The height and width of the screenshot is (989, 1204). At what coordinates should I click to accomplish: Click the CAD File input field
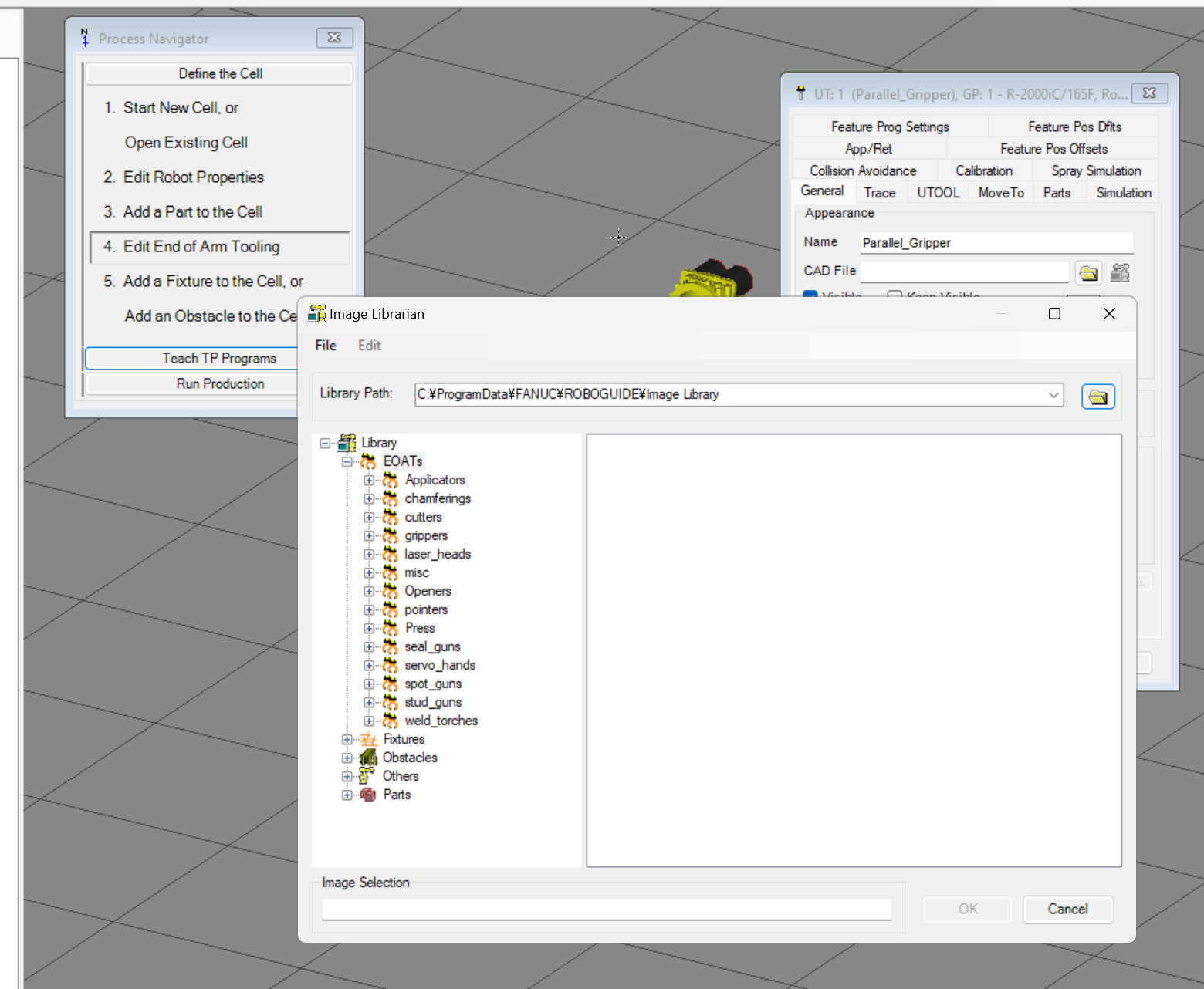(965, 272)
